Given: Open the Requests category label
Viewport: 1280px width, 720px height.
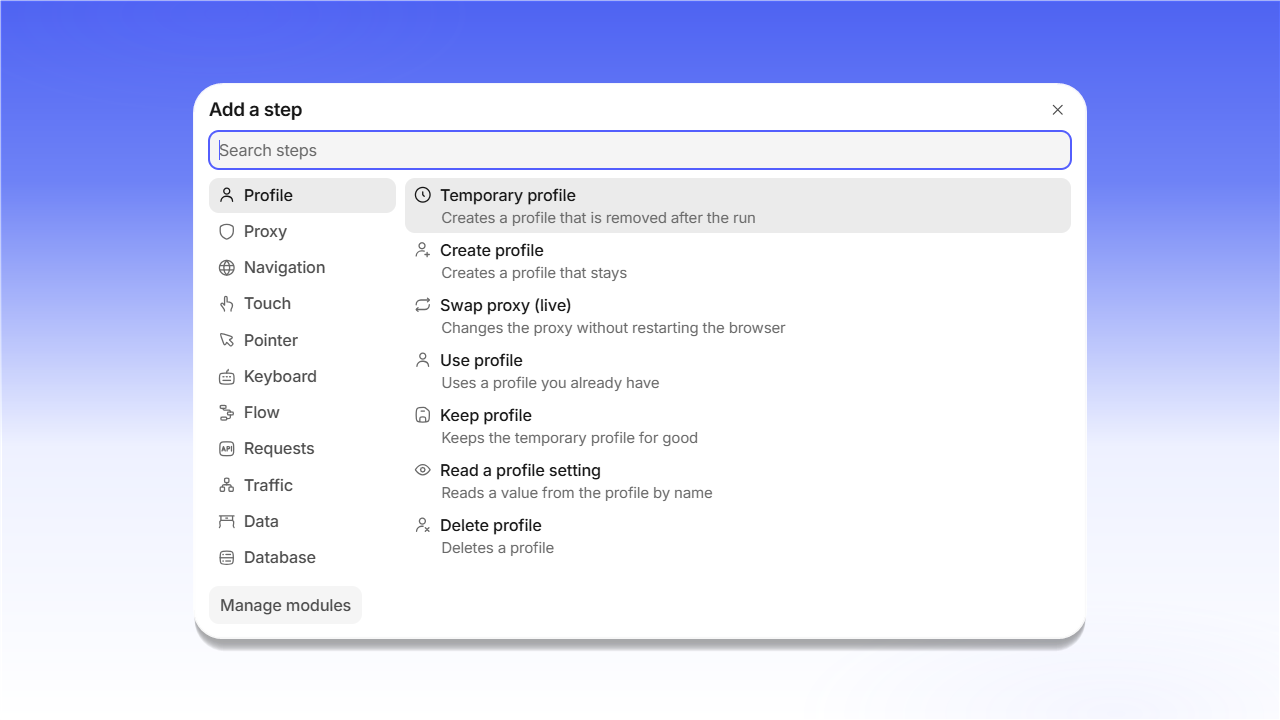Looking at the screenshot, I should pyautogui.click(x=279, y=448).
